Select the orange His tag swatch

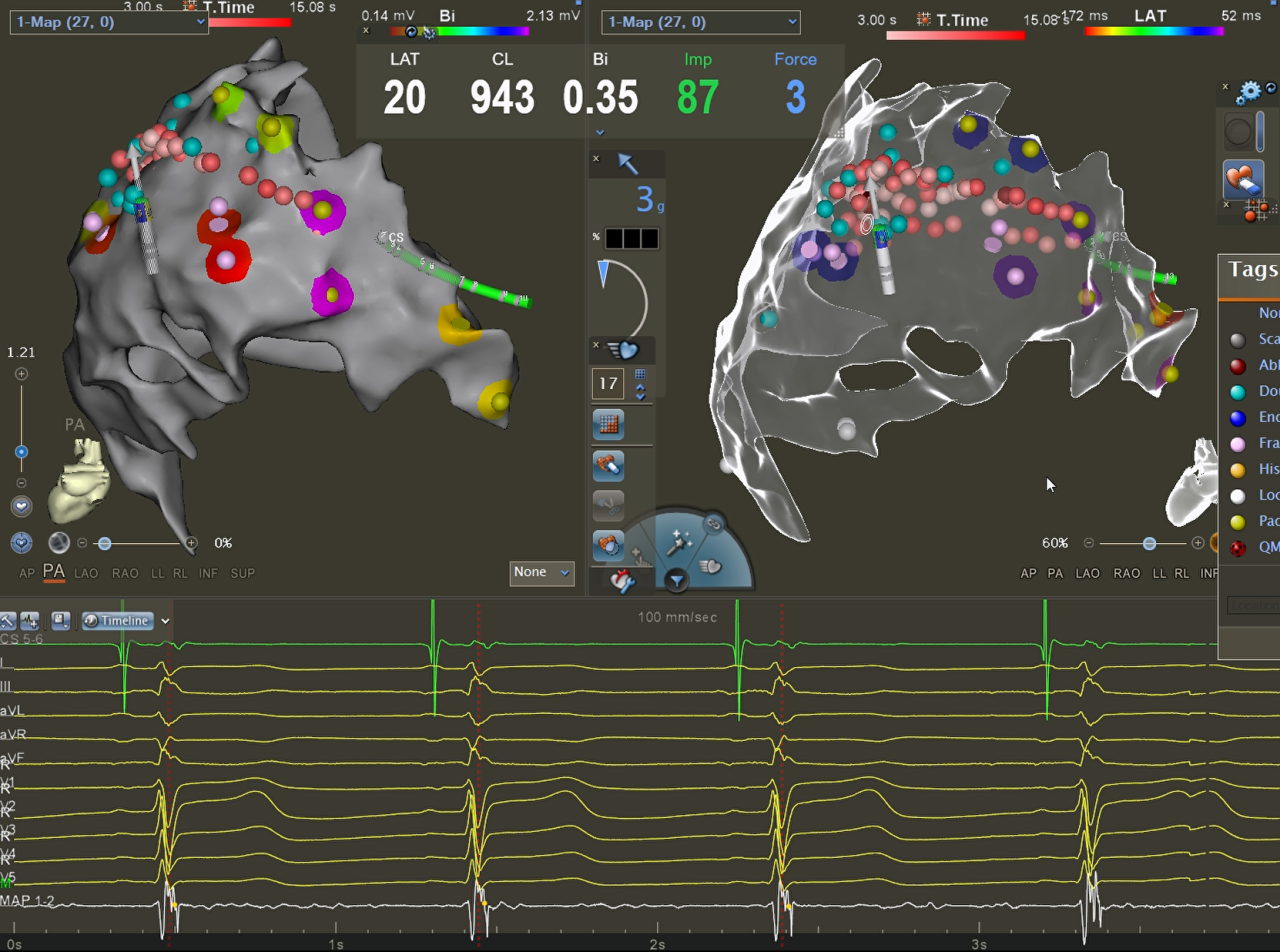pos(1238,470)
